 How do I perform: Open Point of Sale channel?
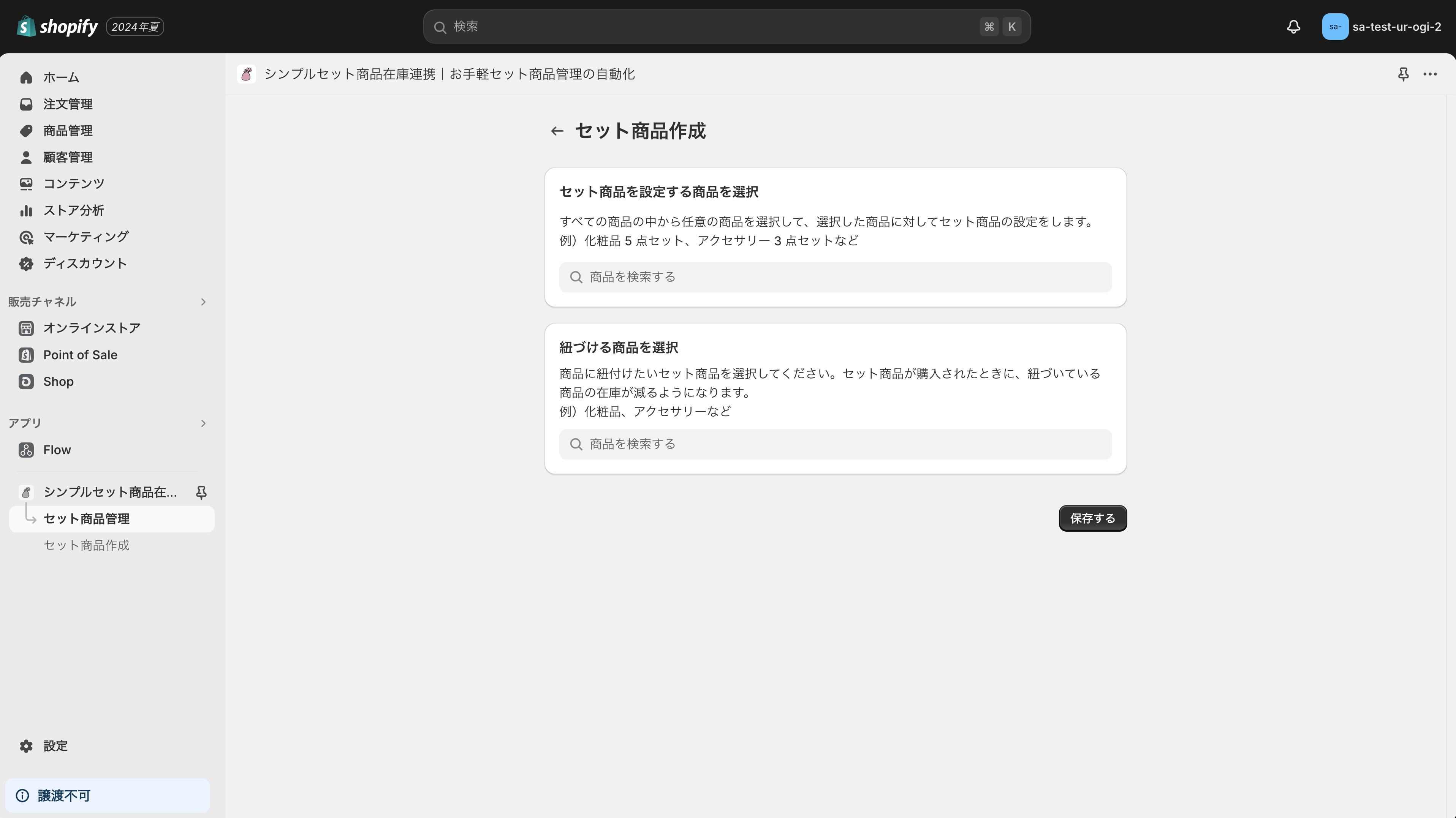point(80,355)
